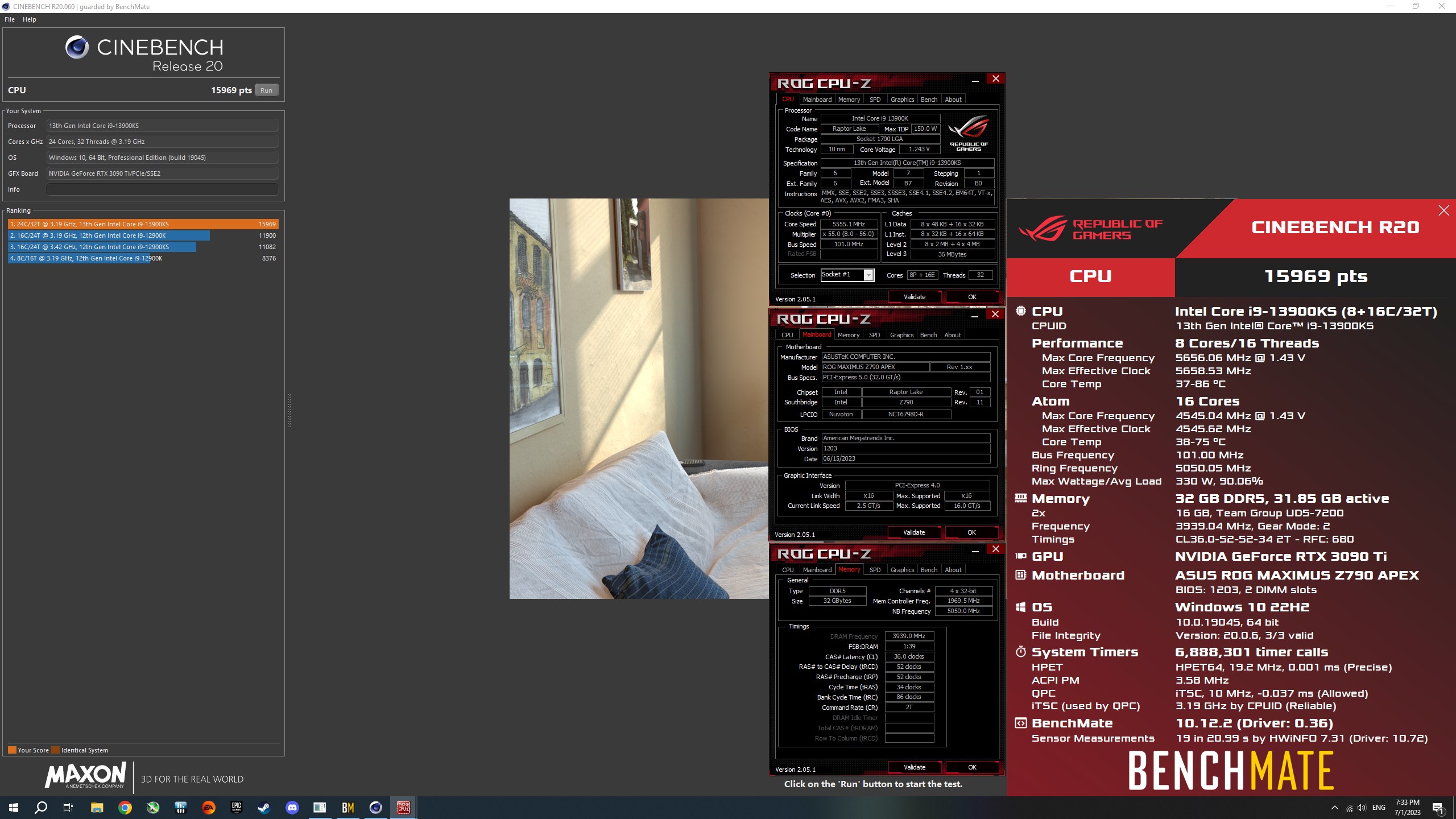Viewport: 1456px width, 819px height.
Task: Click OK in the top CPU-Z window
Action: [972, 297]
